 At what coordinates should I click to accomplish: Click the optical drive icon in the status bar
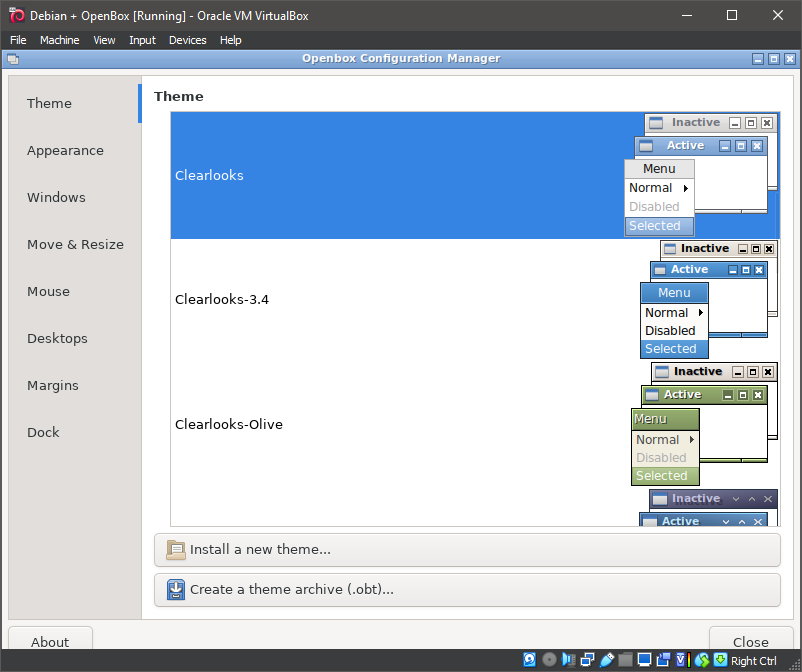[549, 659]
